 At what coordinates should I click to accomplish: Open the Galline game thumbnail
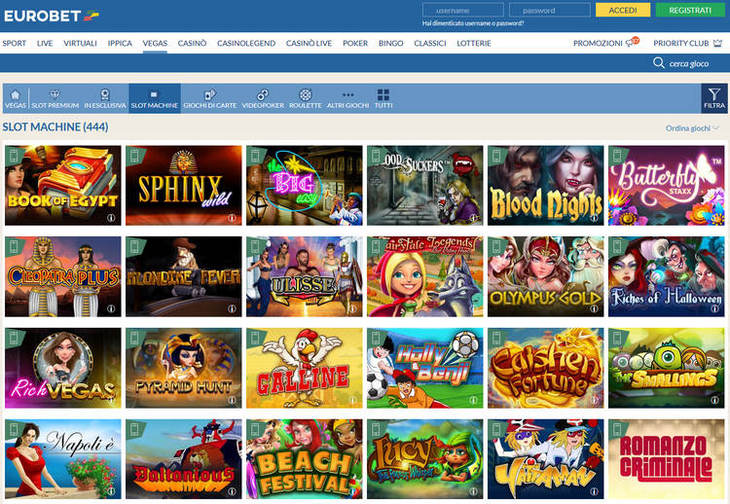click(x=304, y=368)
